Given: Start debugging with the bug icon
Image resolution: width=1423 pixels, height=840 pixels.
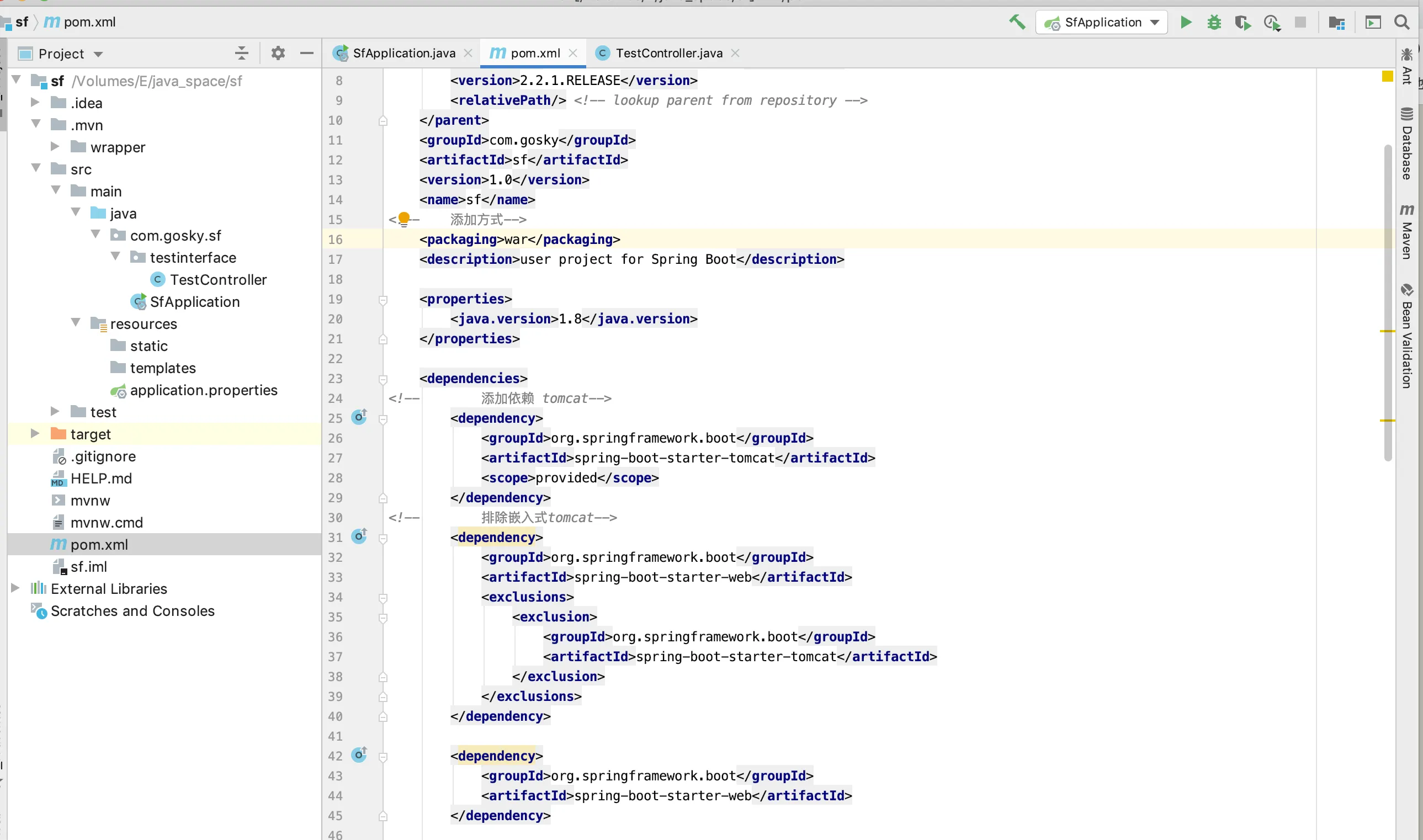Looking at the screenshot, I should 1214,22.
